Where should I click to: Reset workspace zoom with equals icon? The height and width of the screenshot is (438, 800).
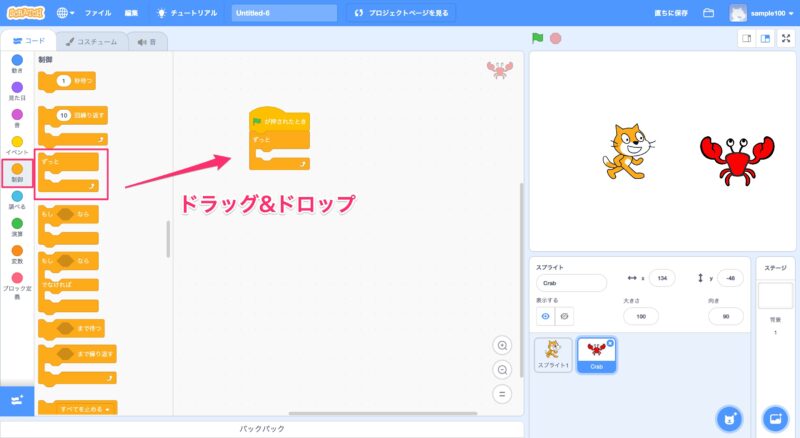[502, 394]
